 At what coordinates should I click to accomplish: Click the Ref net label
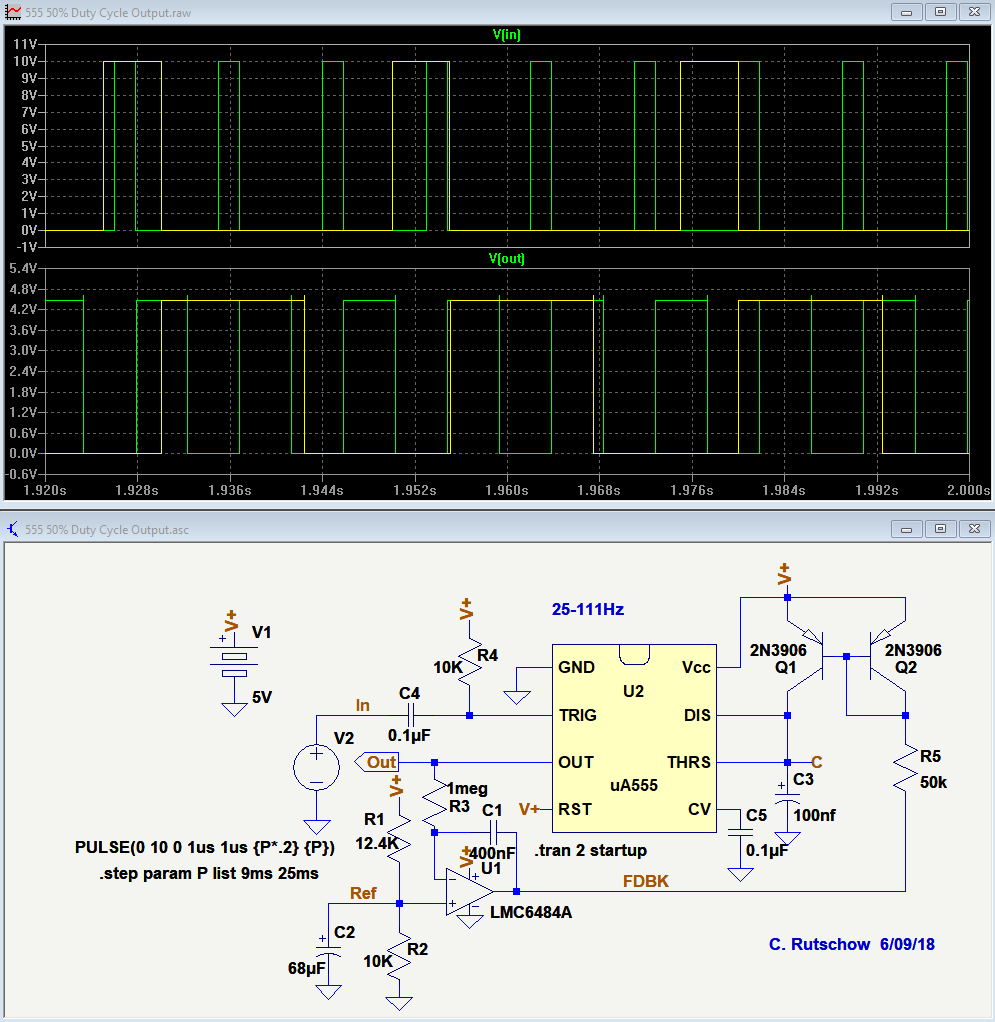click(363, 893)
